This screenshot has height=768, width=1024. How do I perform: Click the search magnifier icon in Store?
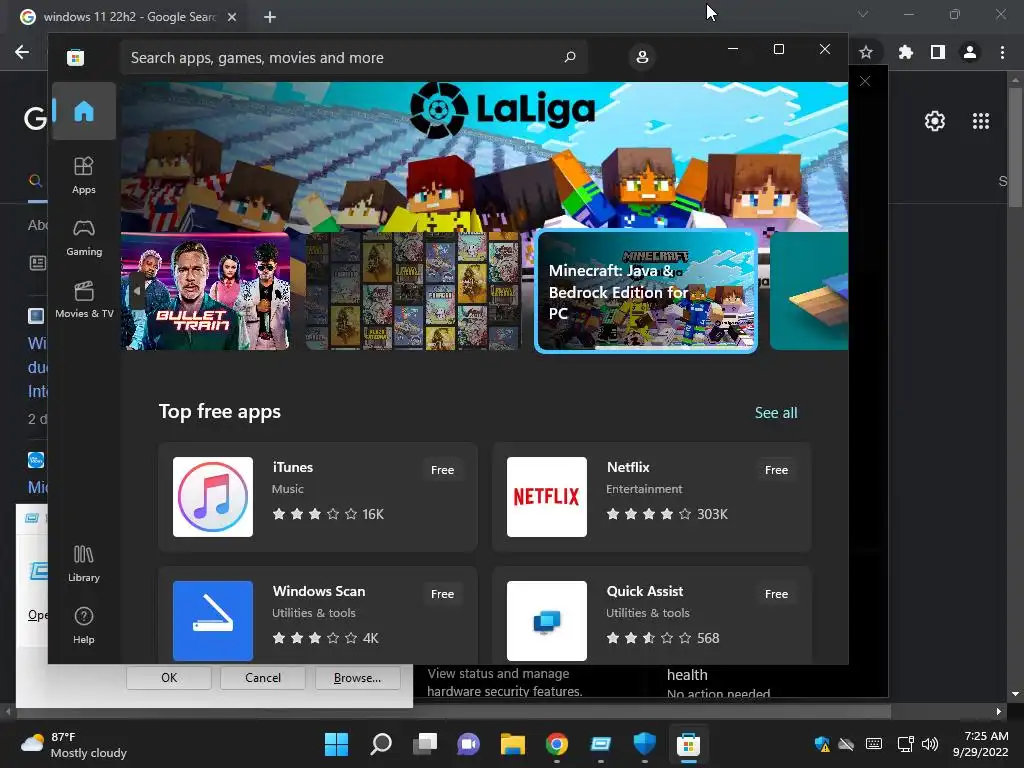click(569, 57)
